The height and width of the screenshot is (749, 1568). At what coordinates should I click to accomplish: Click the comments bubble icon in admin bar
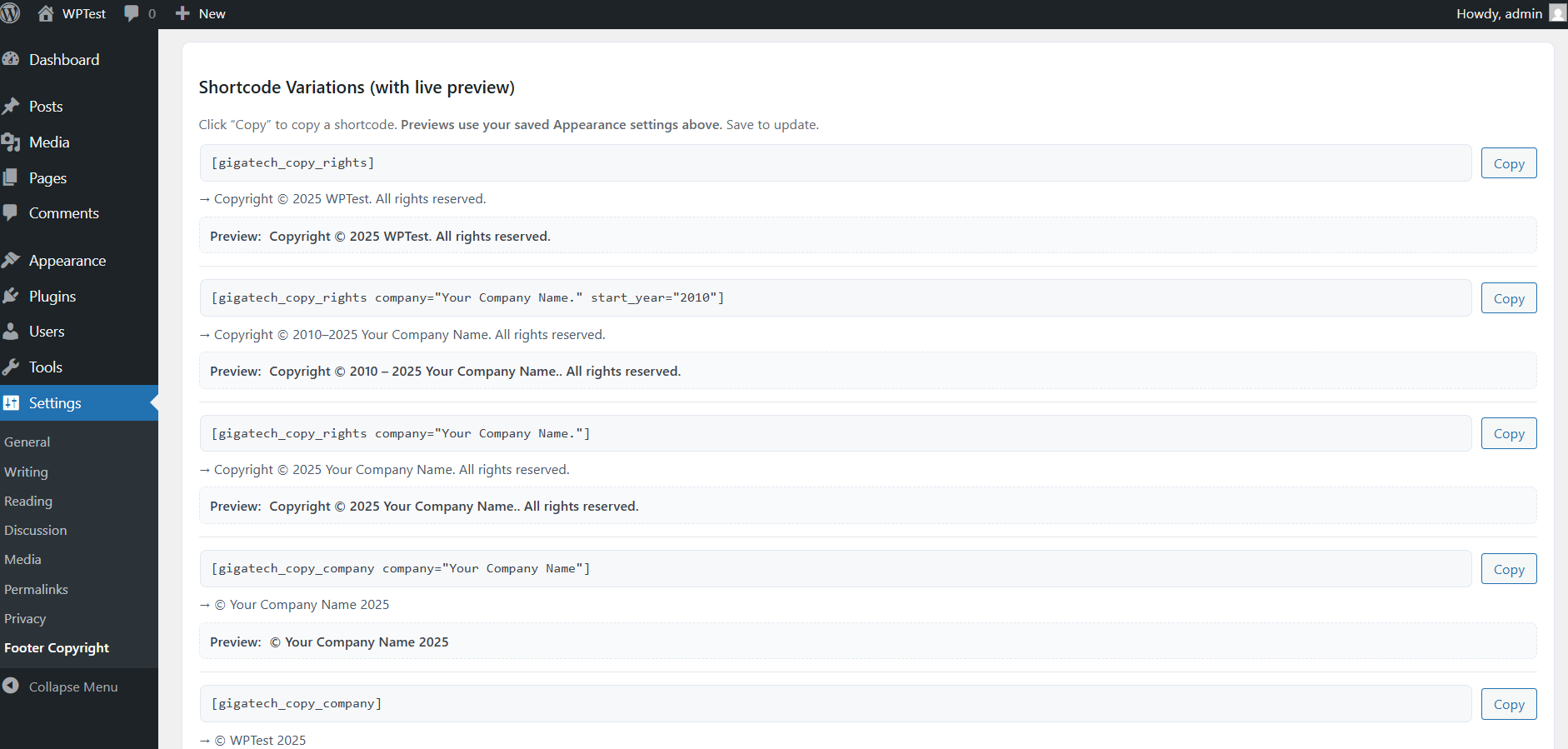pyautogui.click(x=132, y=13)
